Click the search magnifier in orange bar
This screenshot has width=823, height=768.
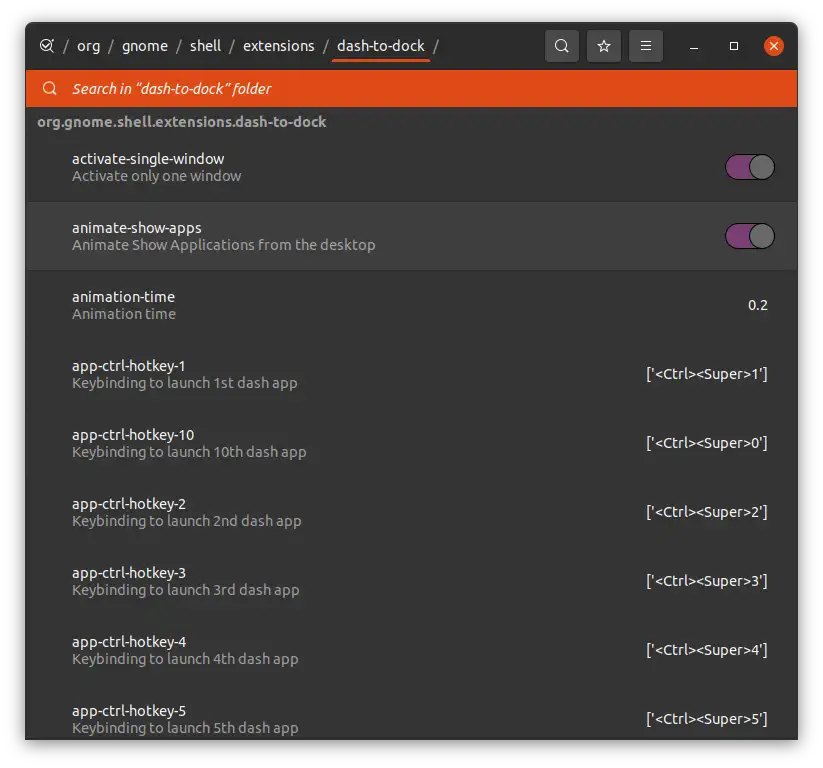click(50, 88)
